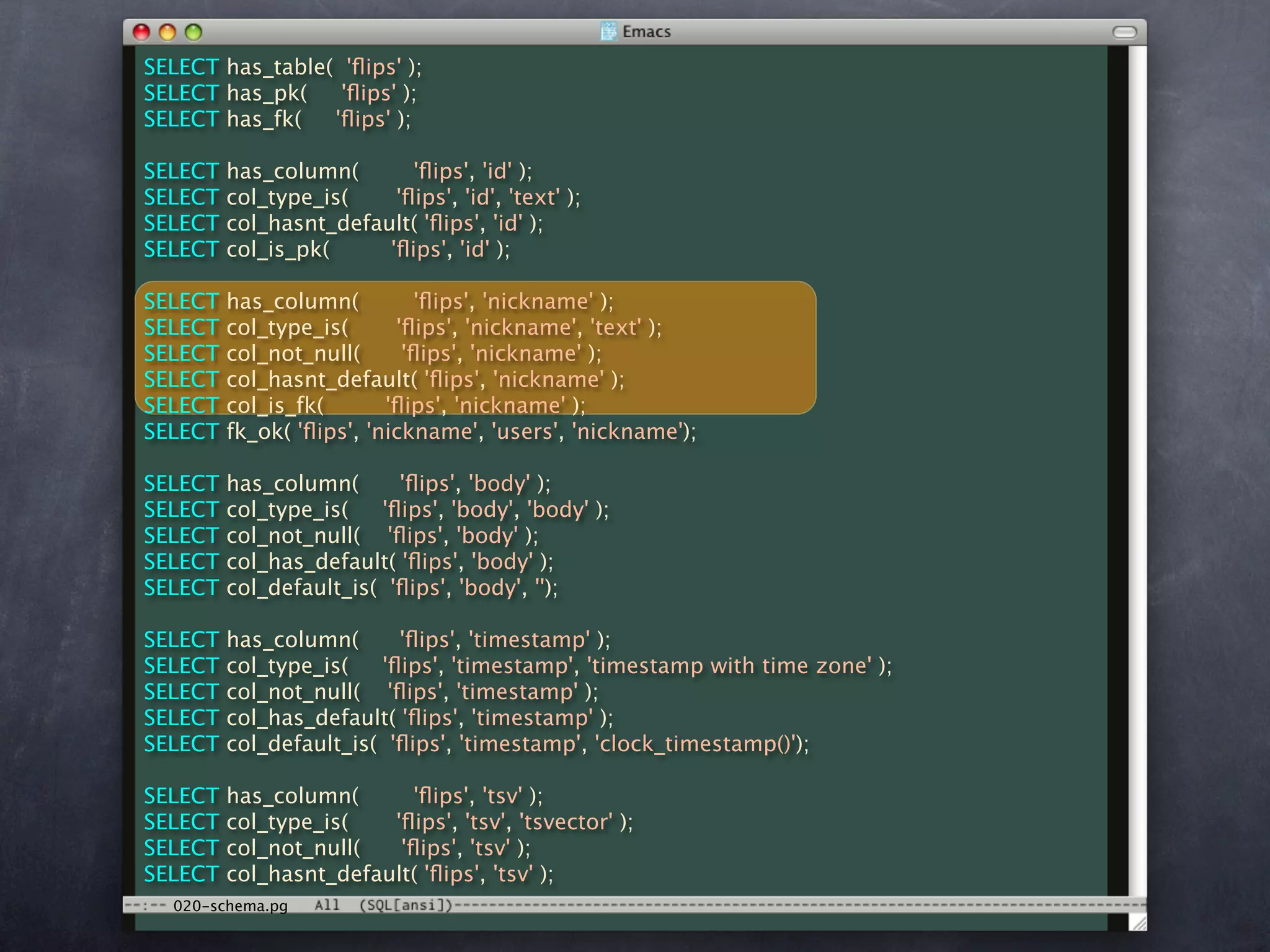Click line col_not_null( 'flips', 'body' )
Image resolution: width=1270 pixels, height=952 pixels.
341,535
